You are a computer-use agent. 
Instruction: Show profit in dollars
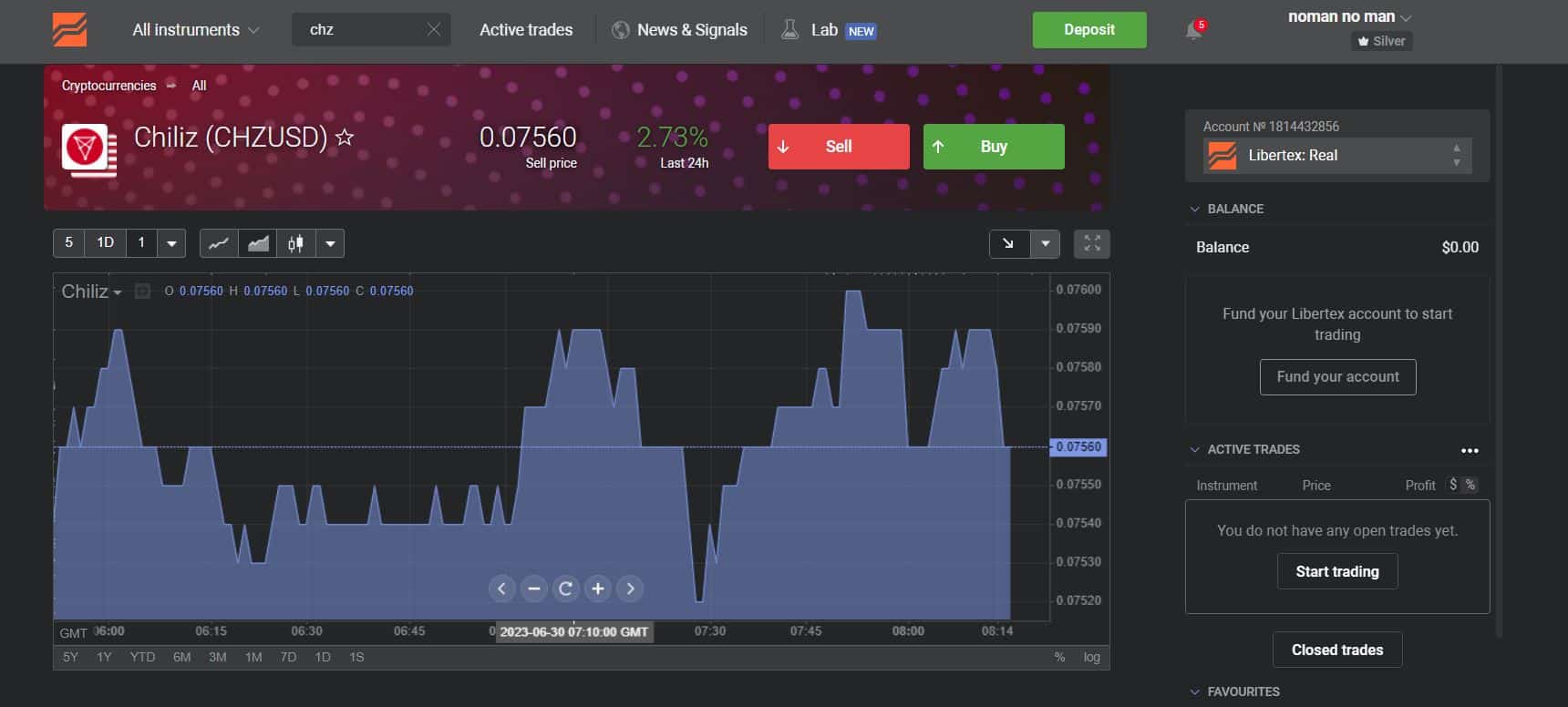click(1453, 485)
